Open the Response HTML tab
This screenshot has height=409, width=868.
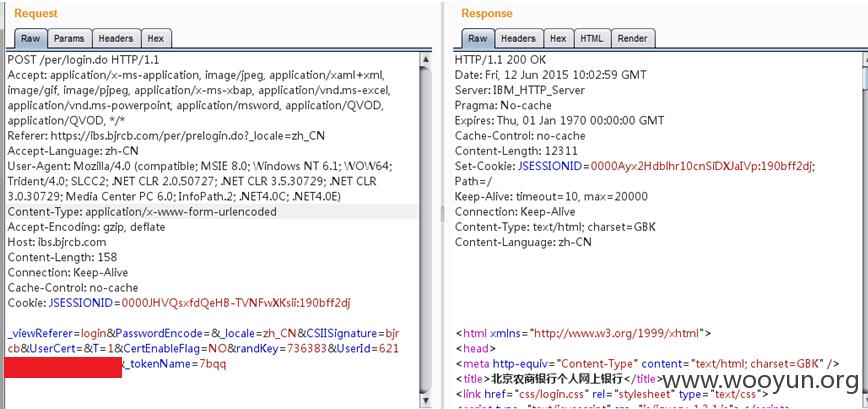(x=591, y=39)
